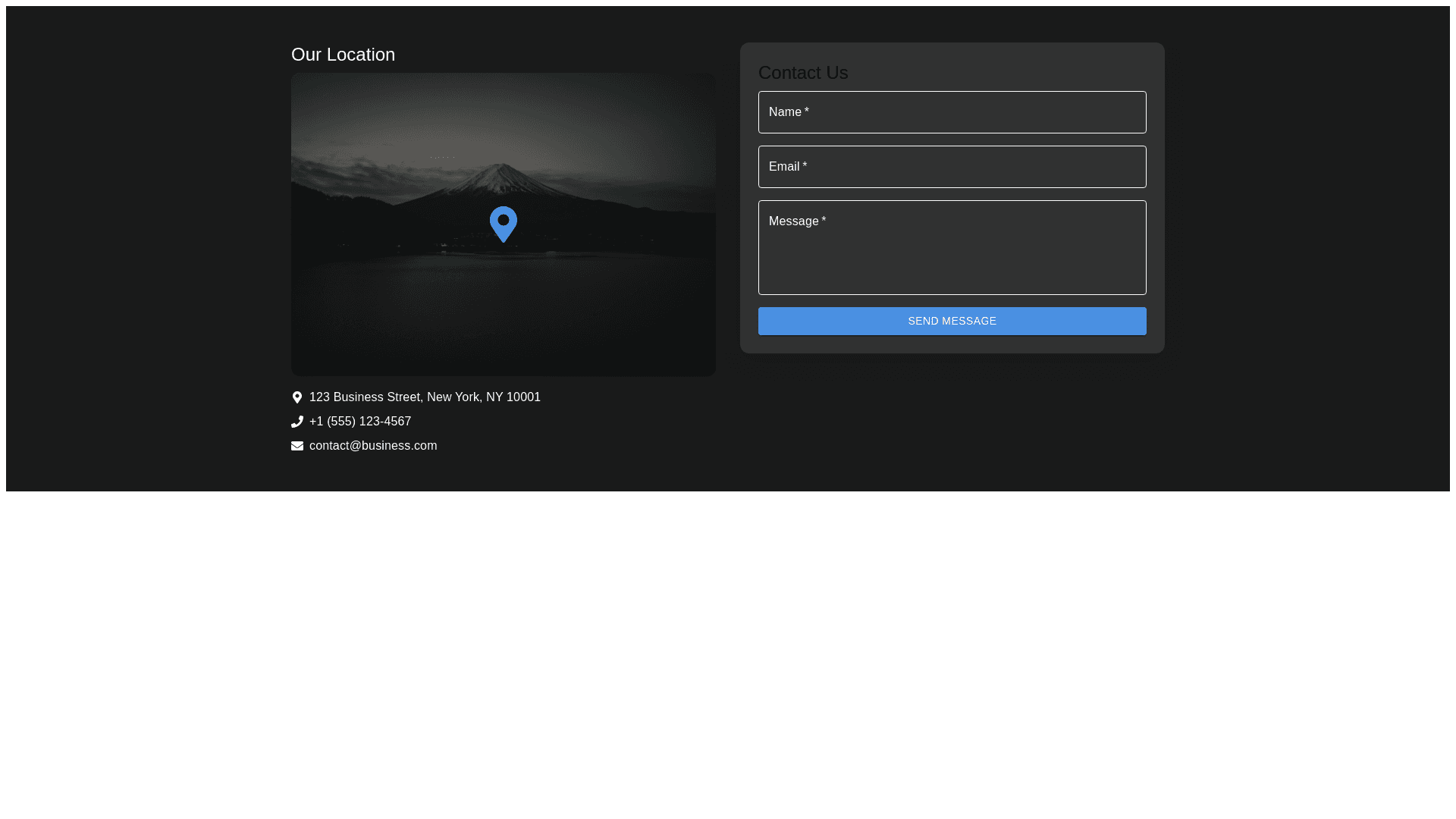The image size is (1456, 819).
Task: Click the phone handset icon
Action: [x=297, y=422]
